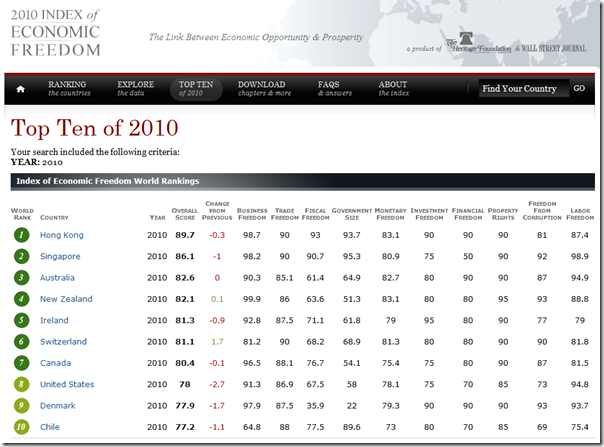Click the rank 2 green badge

22,256
